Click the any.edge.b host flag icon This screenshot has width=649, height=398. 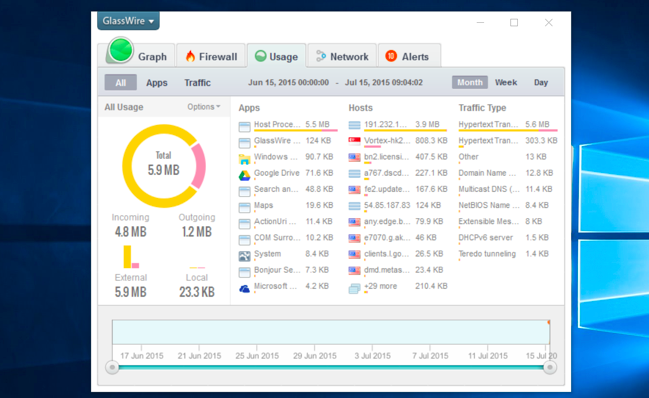[354, 222]
